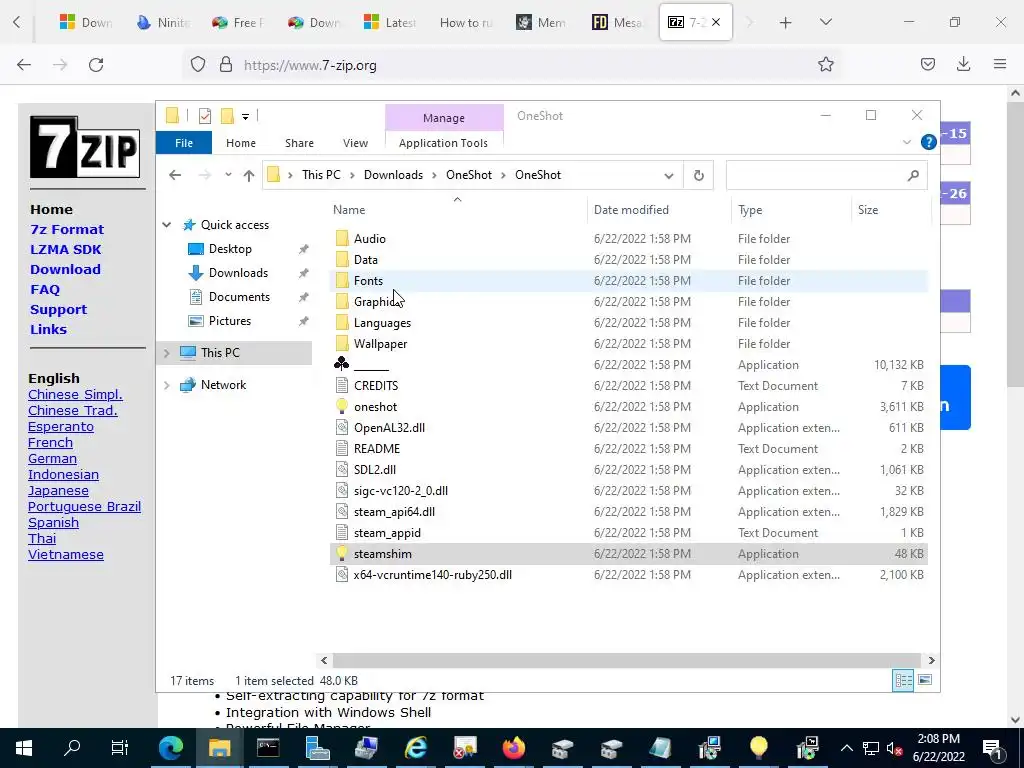Switch to Details view layout button

[x=903, y=680]
